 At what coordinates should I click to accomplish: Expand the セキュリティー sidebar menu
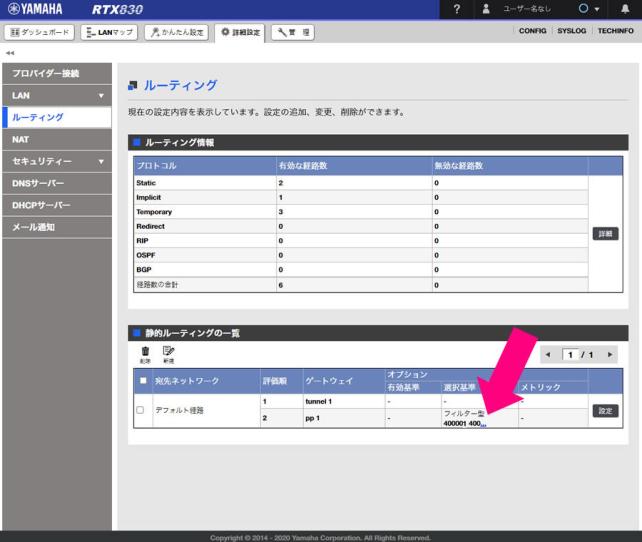click(57, 162)
